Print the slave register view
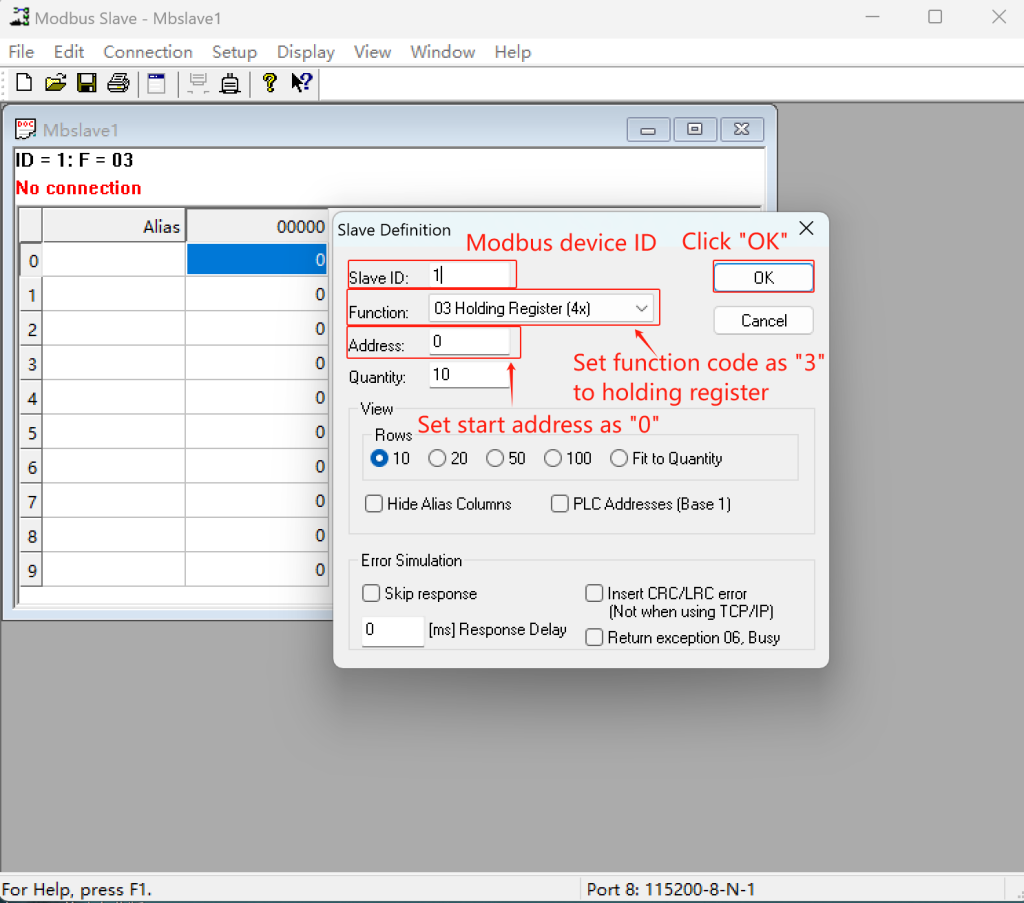 pyautogui.click(x=118, y=83)
